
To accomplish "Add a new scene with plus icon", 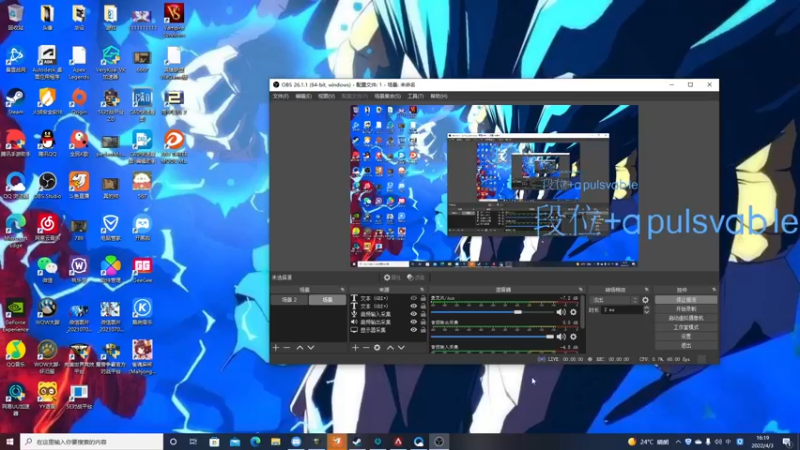I will point(276,347).
